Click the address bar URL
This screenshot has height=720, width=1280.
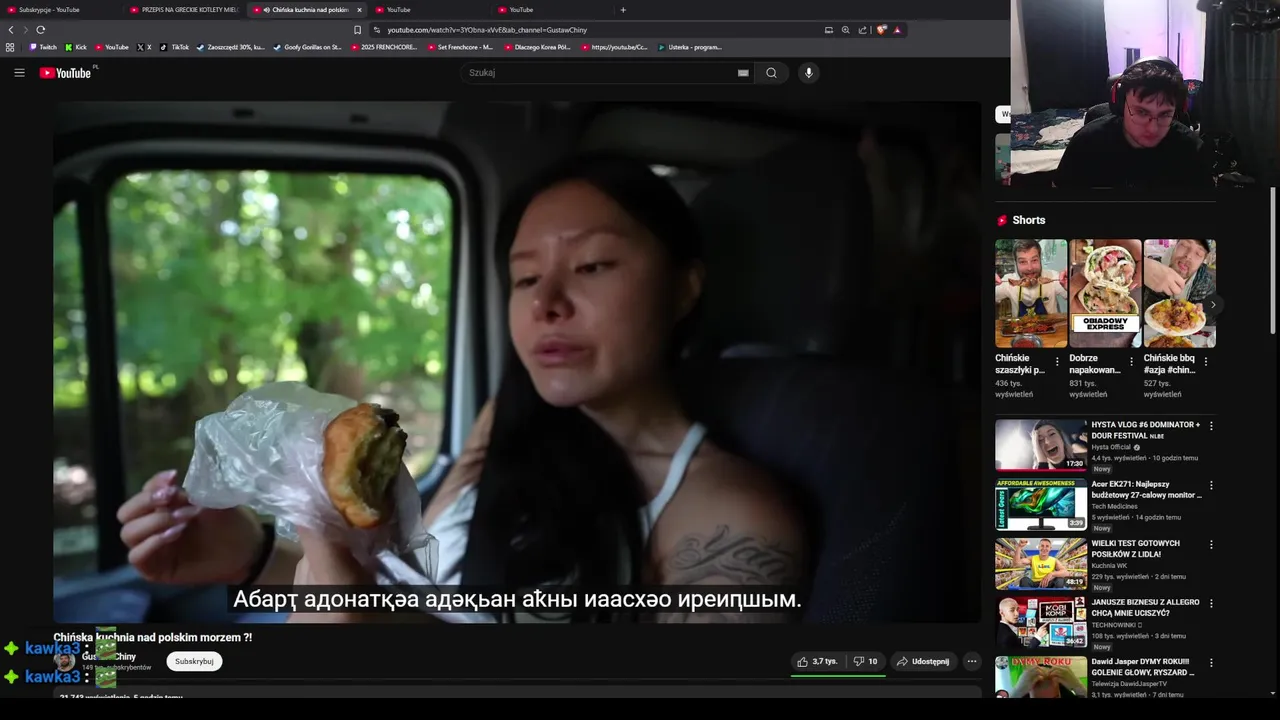click(x=487, y=30)
